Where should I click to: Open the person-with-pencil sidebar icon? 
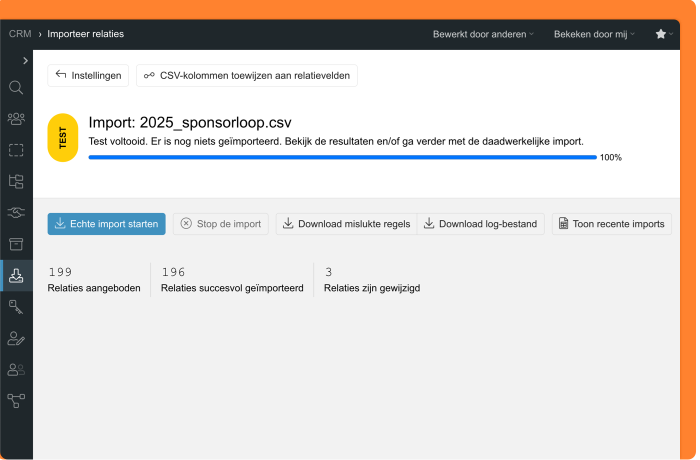[x=16, y=339]
